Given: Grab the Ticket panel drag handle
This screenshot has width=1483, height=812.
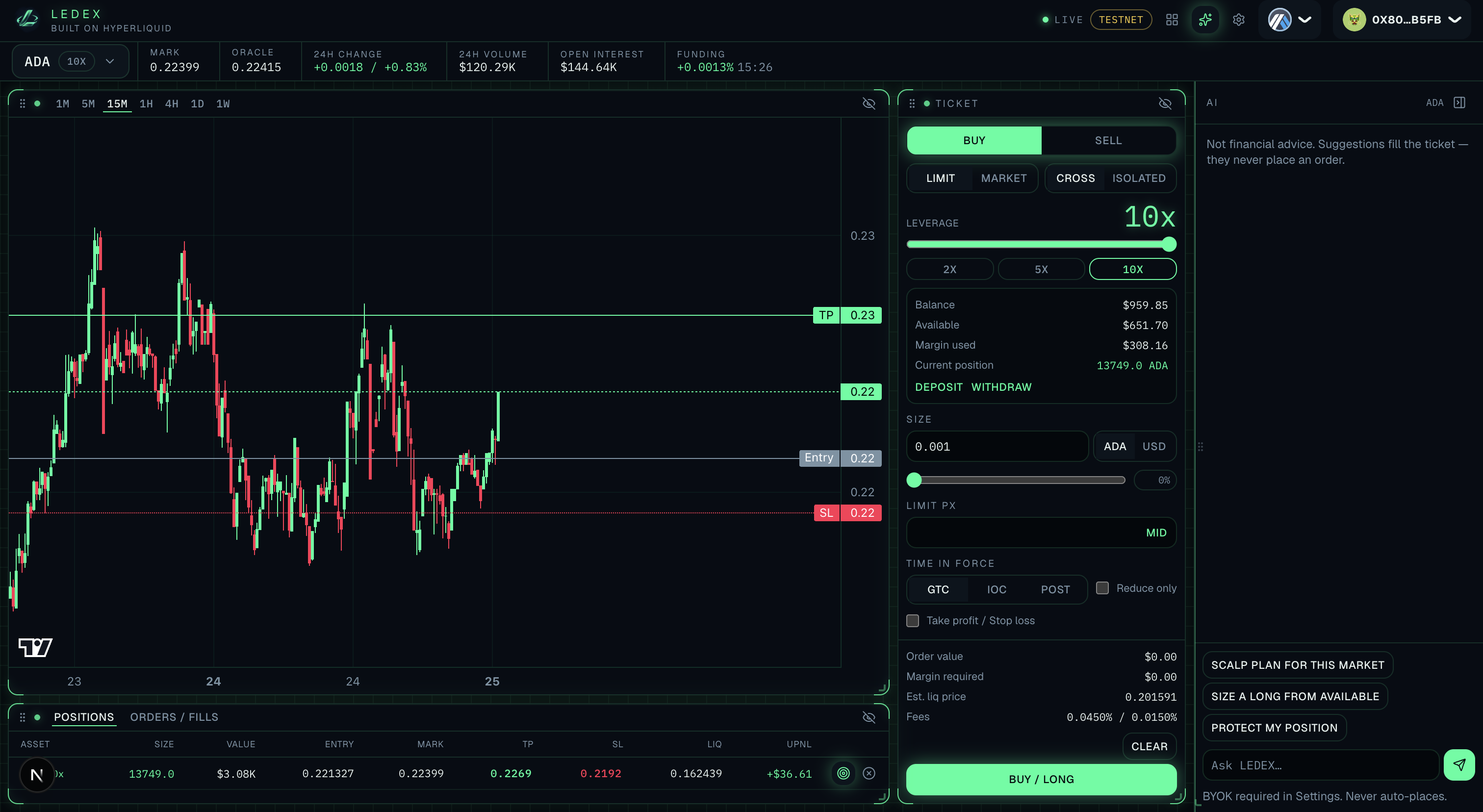Looking at the screenshot, I should click(x=912, y=103).
